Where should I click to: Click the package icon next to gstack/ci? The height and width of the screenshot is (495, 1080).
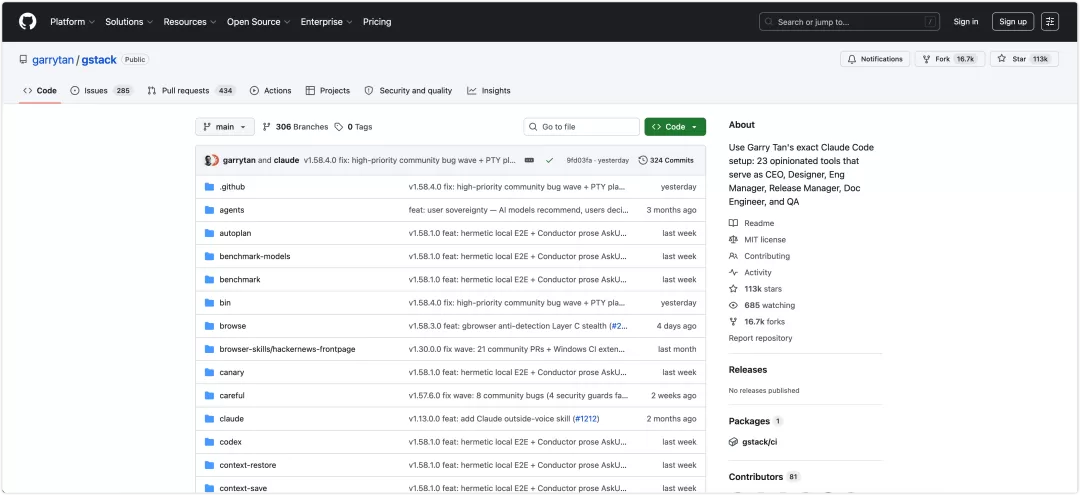(x=734, y=442)
